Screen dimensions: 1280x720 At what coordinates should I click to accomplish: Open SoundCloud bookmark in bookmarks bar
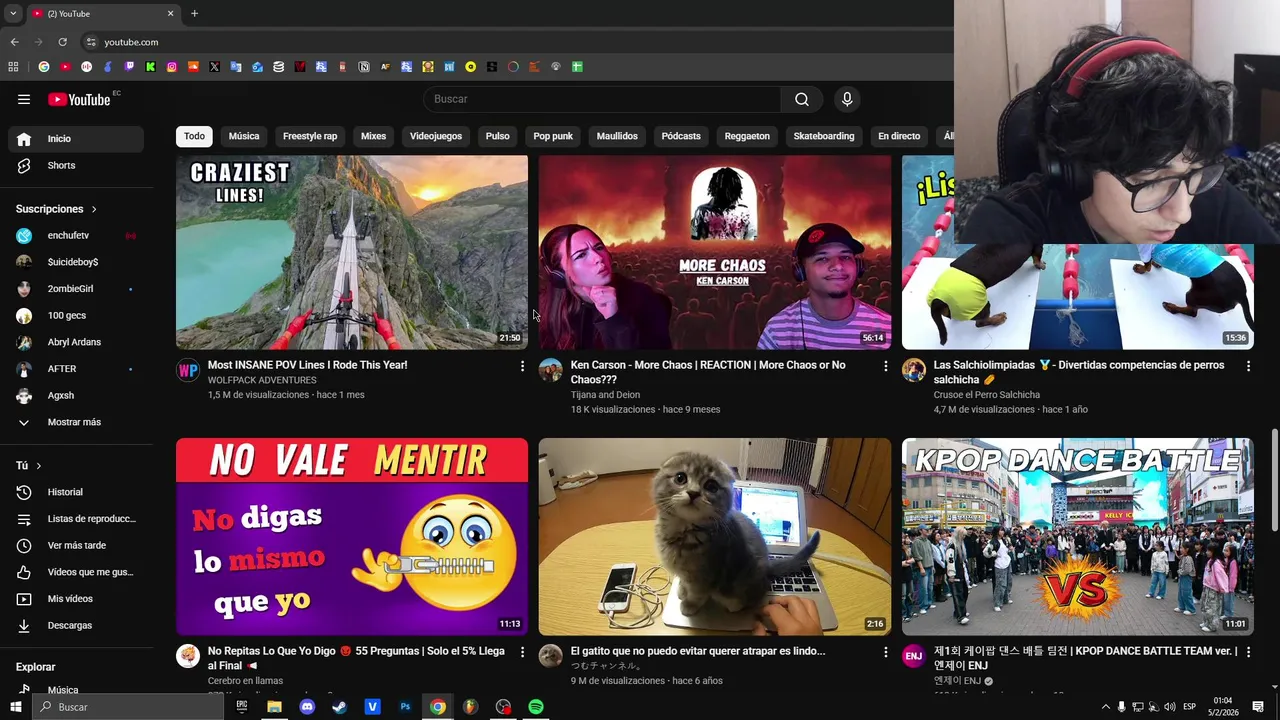pos(193,67)
